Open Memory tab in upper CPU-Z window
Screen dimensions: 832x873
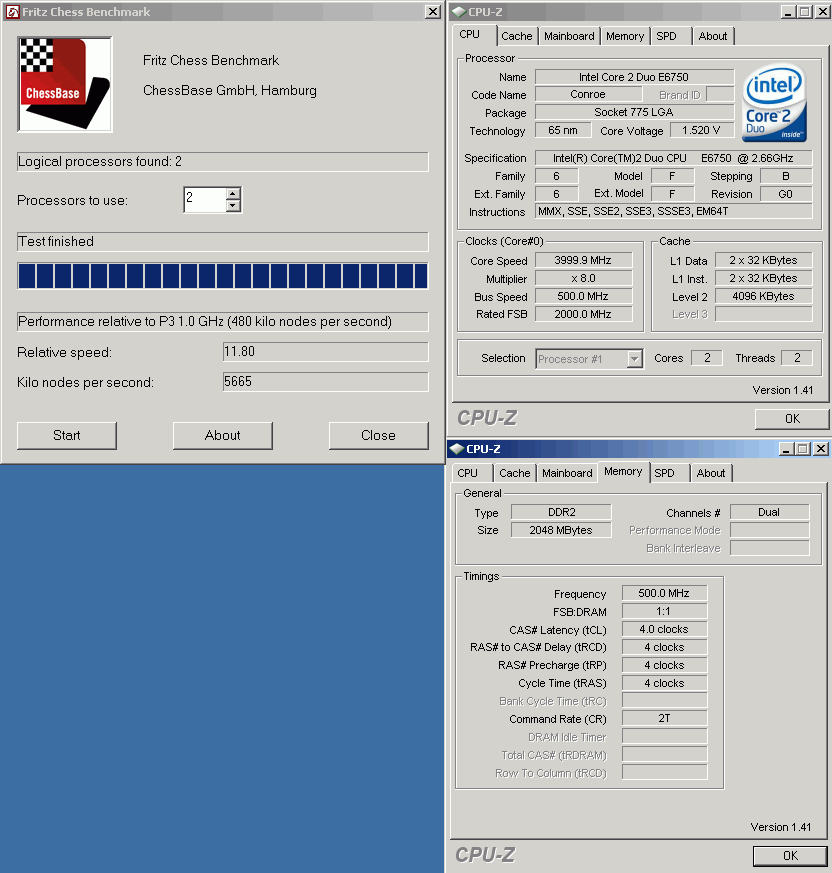(x=625, y=36)
